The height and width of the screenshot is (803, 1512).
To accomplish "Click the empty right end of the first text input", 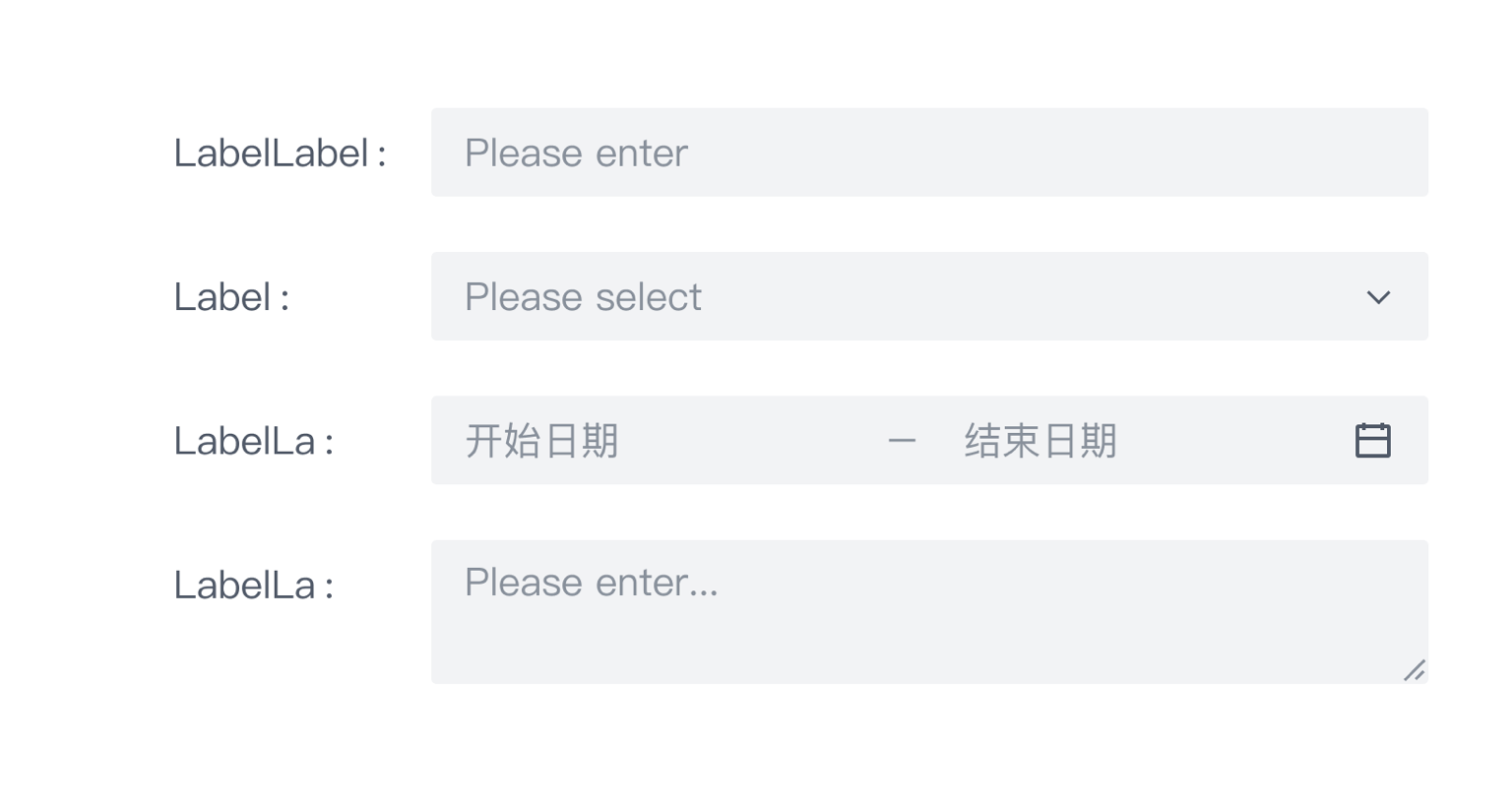I will (x=1280, y=153).
